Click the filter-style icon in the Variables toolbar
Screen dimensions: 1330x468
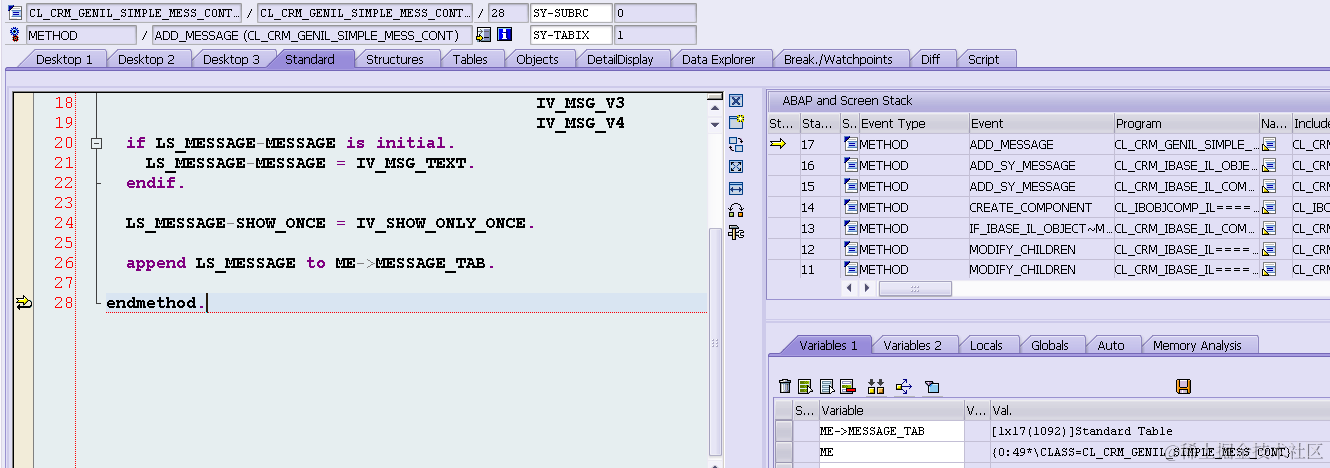(932, 386)
